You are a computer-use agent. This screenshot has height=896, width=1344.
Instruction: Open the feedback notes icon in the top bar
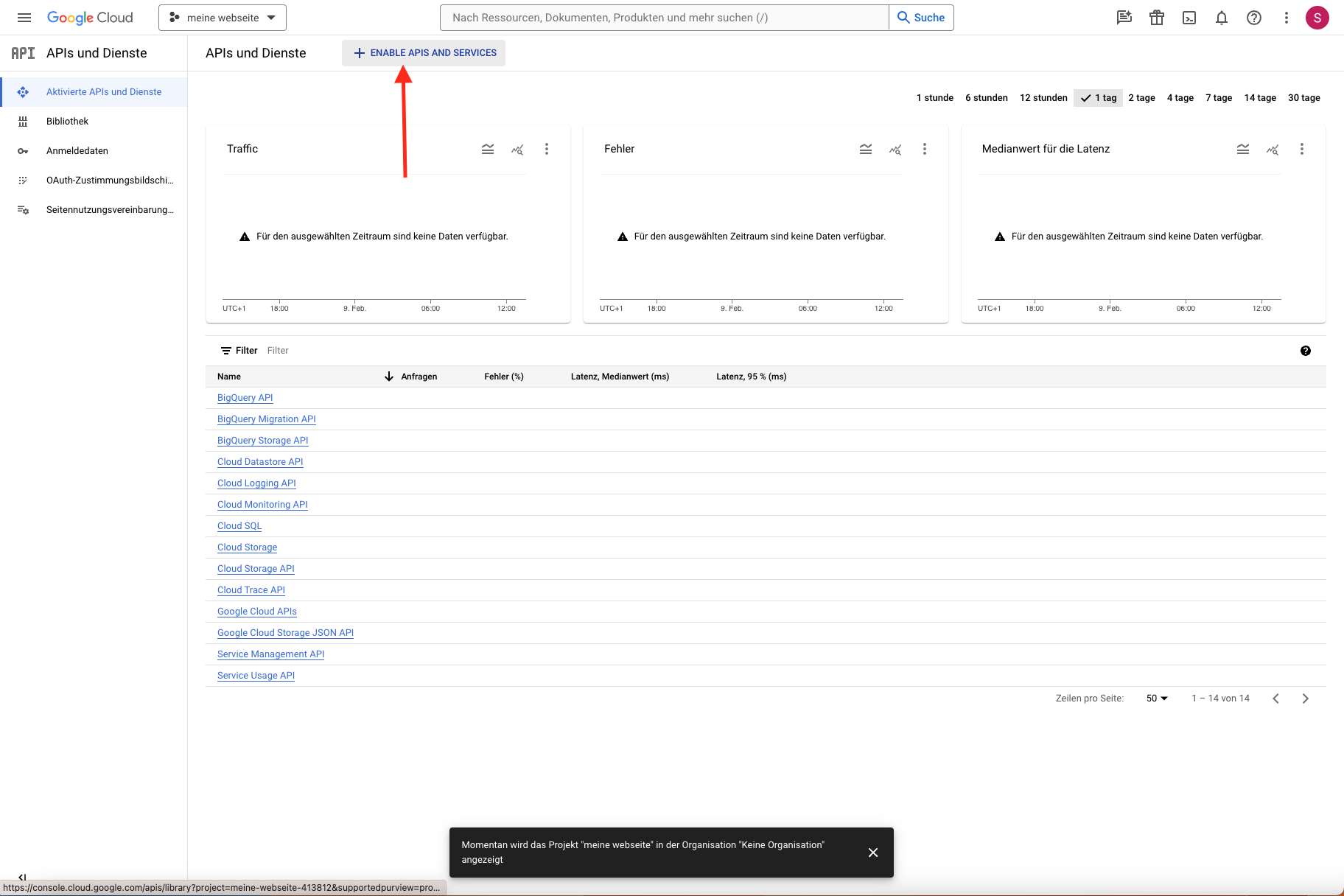pos(1124,18)
